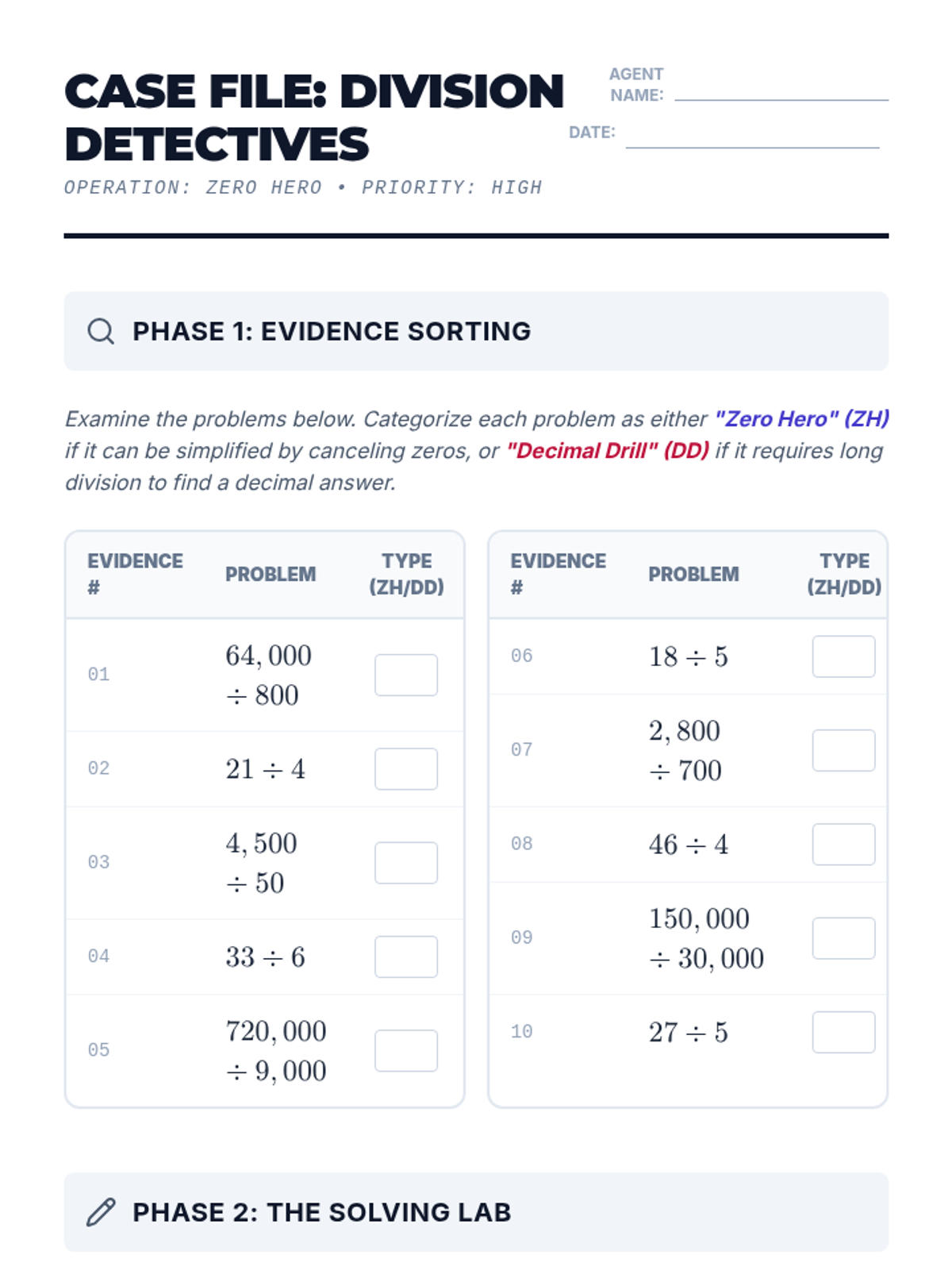Click the blue "Zero Hero" (ZH) text
The image size is (952, 1270).
pos(801,418)
